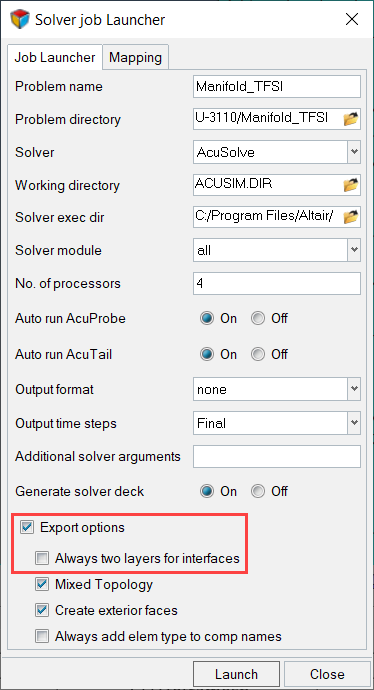This screenshot has height=690, width=374.
Task: Uncheck Mixed Topology option
Action: tap(42, 584)
